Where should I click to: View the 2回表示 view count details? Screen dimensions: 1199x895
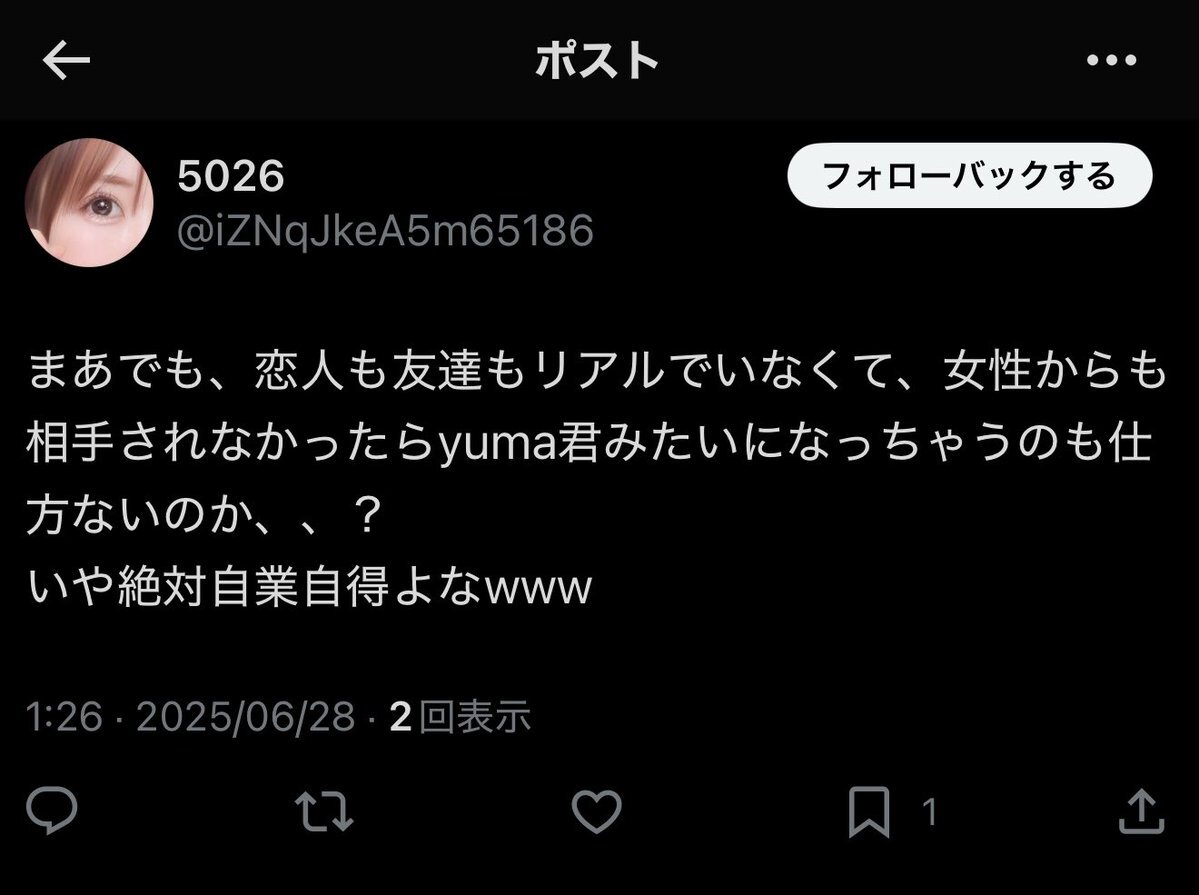[x=460, y=717]
